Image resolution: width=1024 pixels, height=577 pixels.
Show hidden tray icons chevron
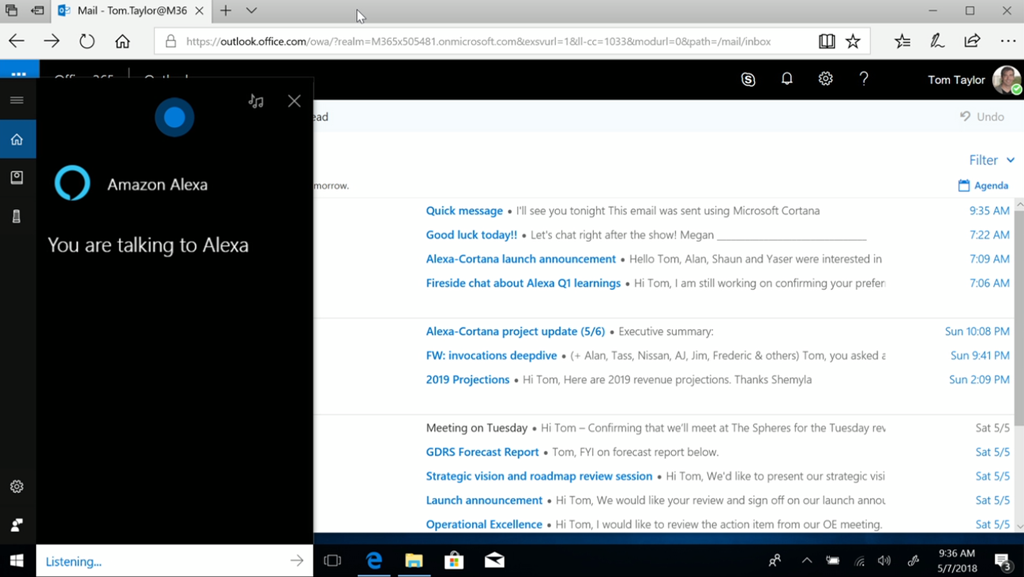click(807, 561)
